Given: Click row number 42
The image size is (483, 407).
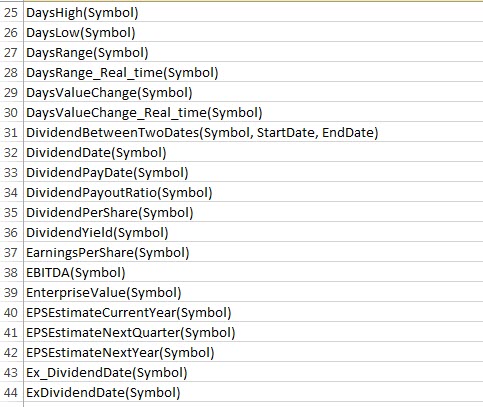Looking at the screenshot, I should click(x=11, y=352).
